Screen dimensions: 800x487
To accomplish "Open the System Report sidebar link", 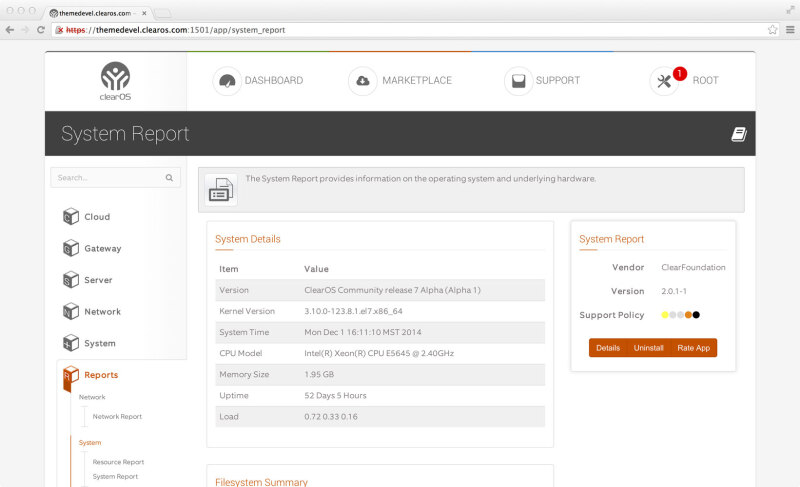I will (115, 476).
